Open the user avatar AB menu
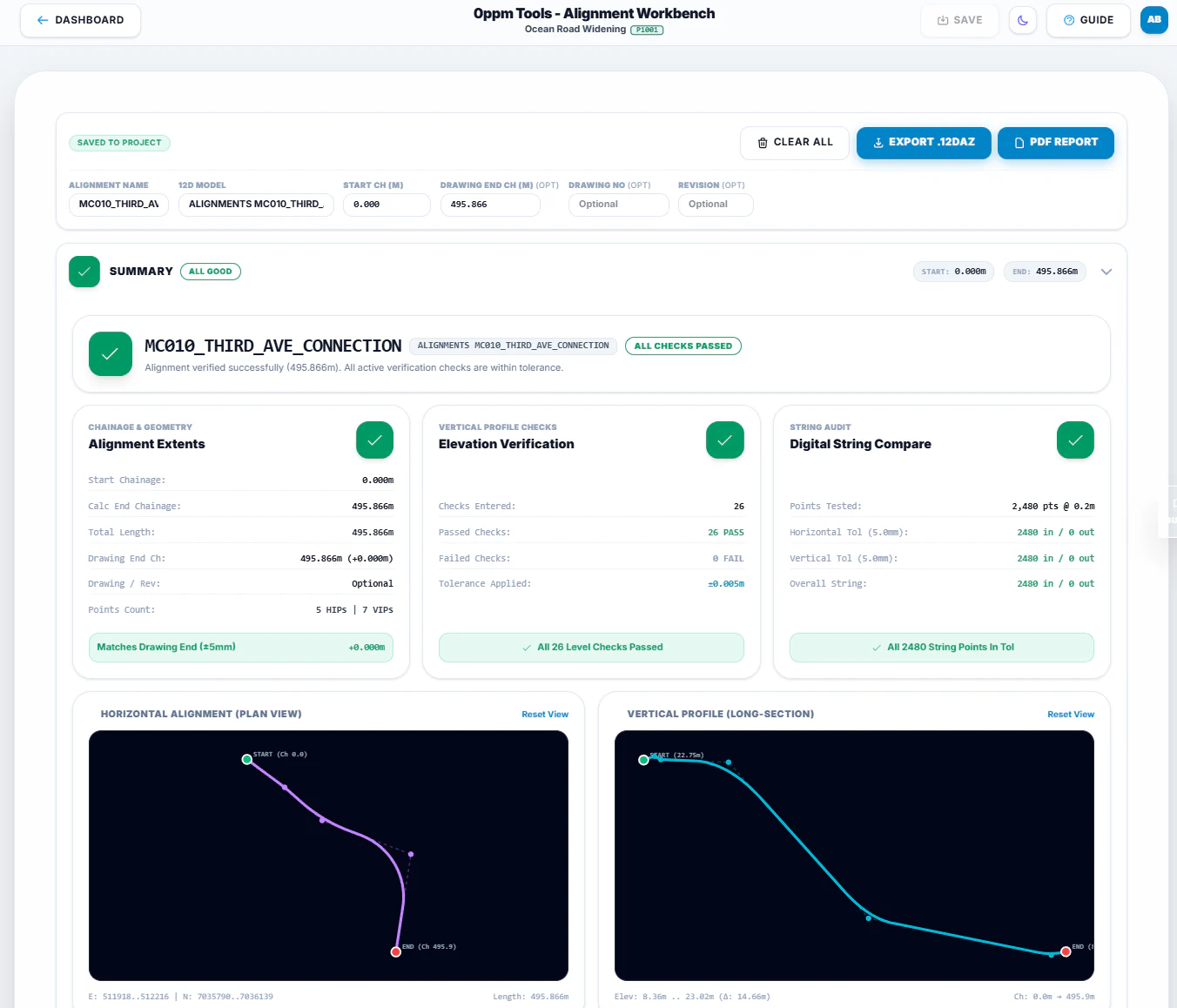1177x1008 pixels. (1154, 20)
